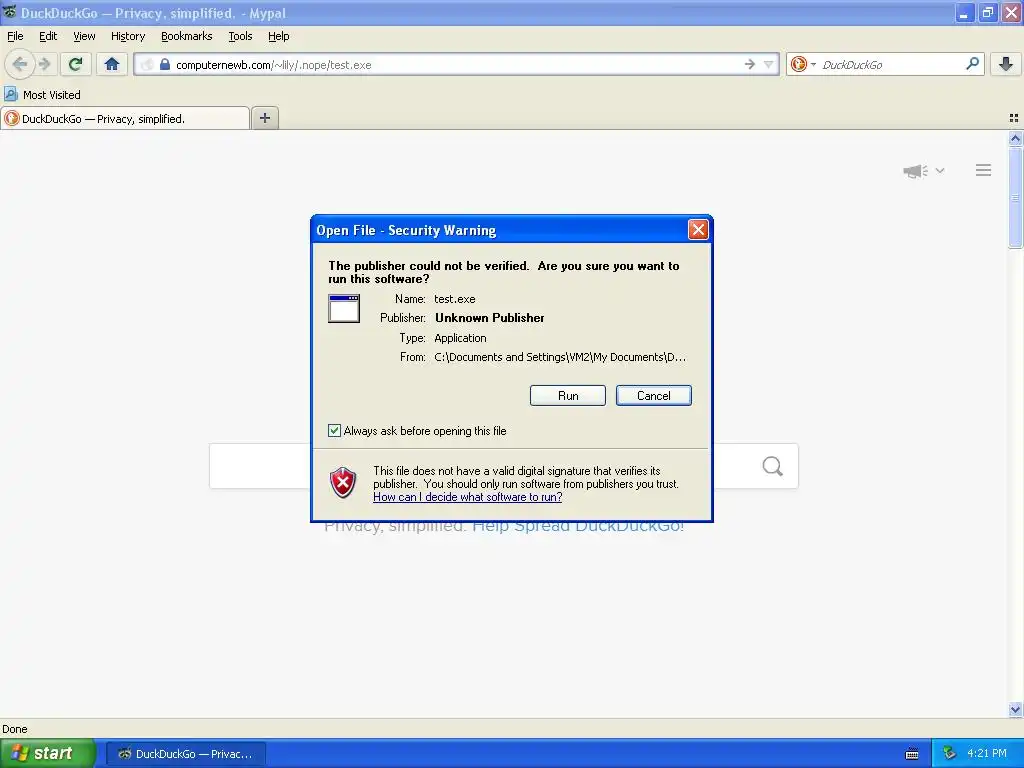
Task: Open the Windows Start menu
Action: 47,753
